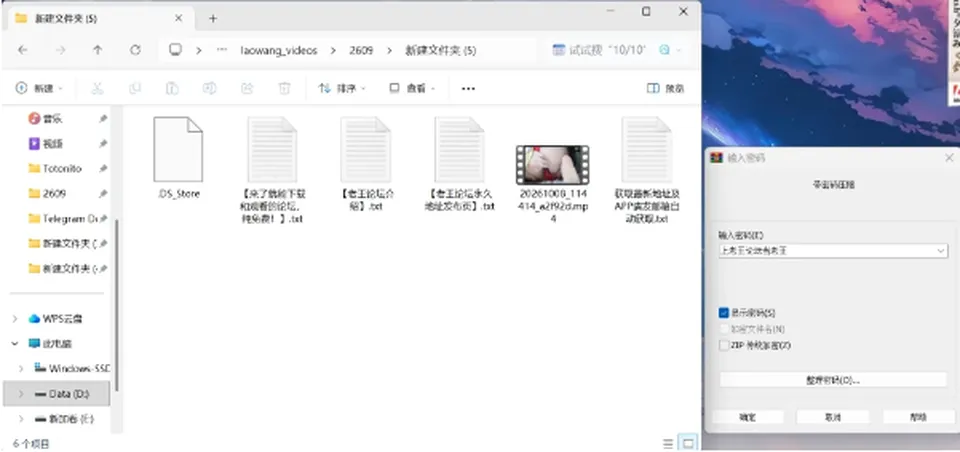Open the 新建 new item dropdown
This screenshot has height=452, width=960.
pyautogui.click(x=39, y=88)
